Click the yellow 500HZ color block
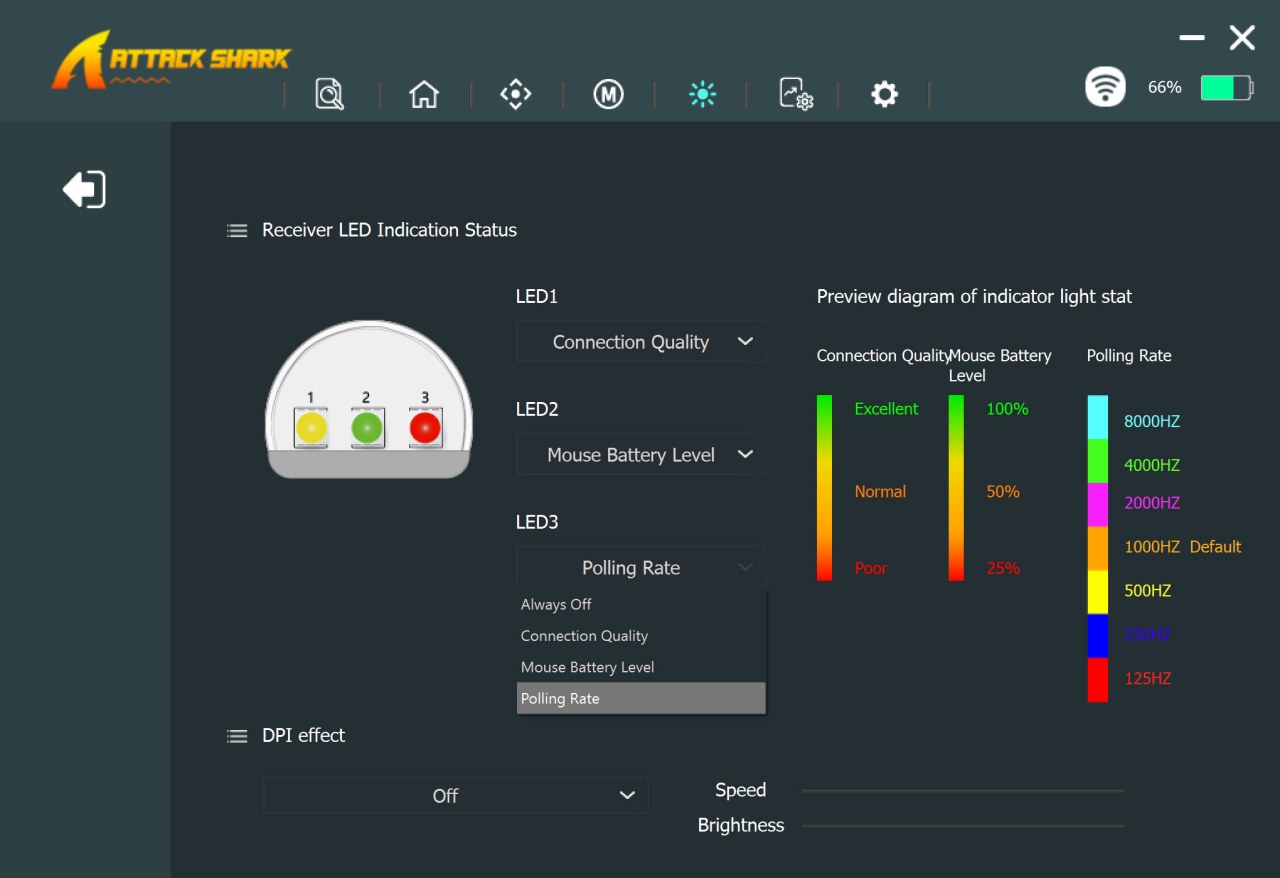The height and width of the screenshot is (878, 1280). tap(1098, 593)
